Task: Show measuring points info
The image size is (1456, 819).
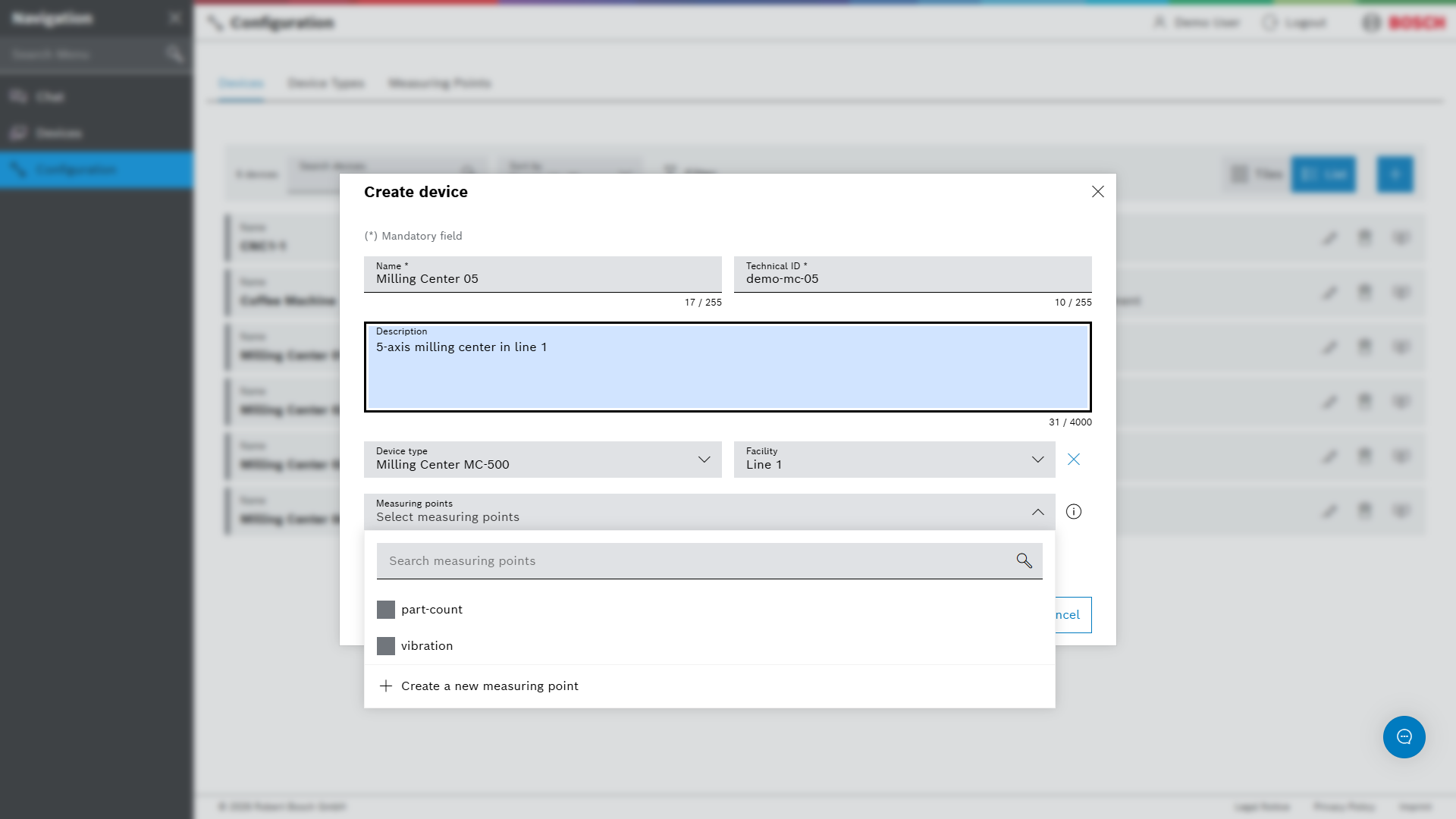Action: click(1074, 512)
